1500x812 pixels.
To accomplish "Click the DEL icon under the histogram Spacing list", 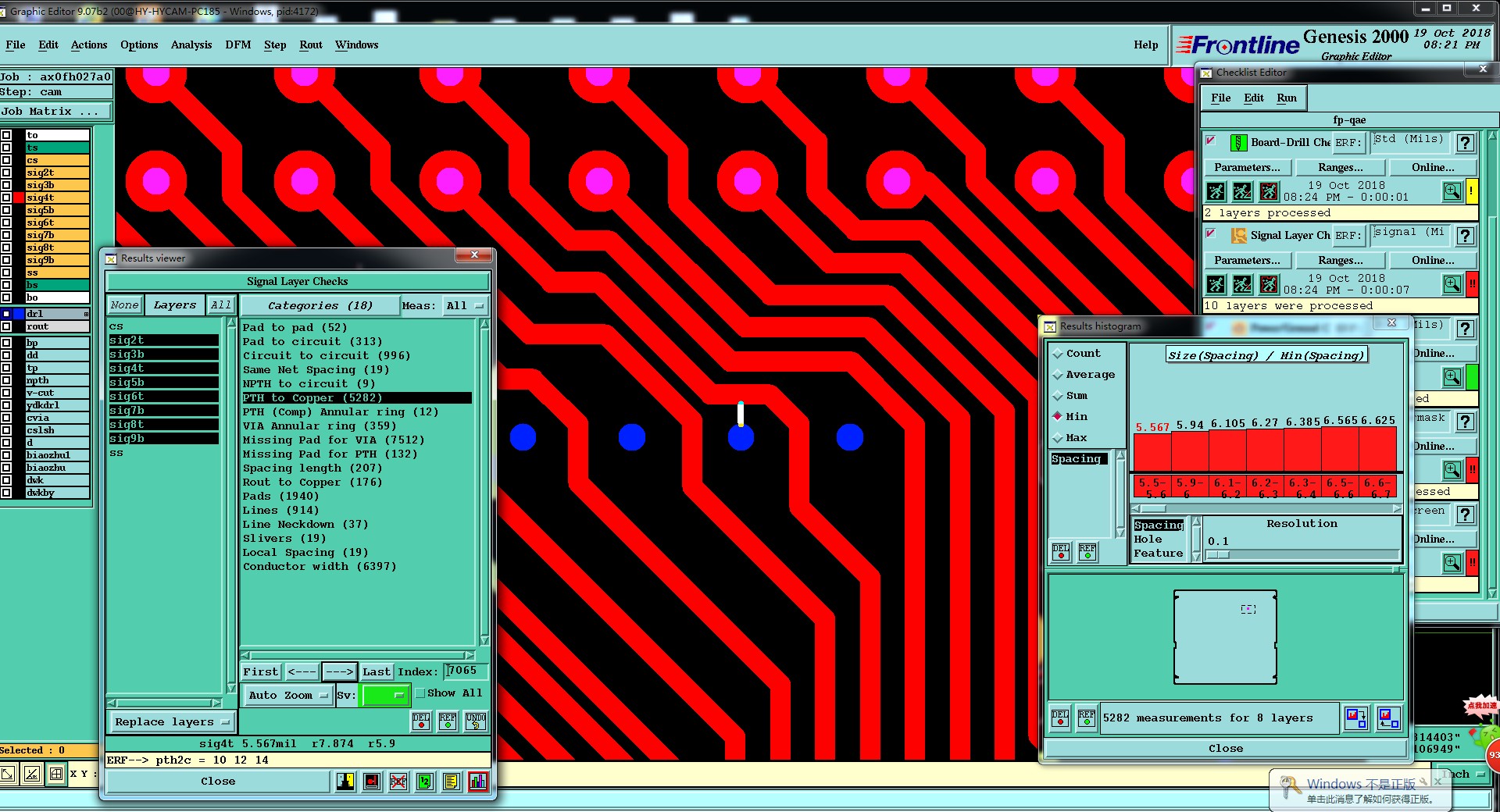I will point(1061,552).
